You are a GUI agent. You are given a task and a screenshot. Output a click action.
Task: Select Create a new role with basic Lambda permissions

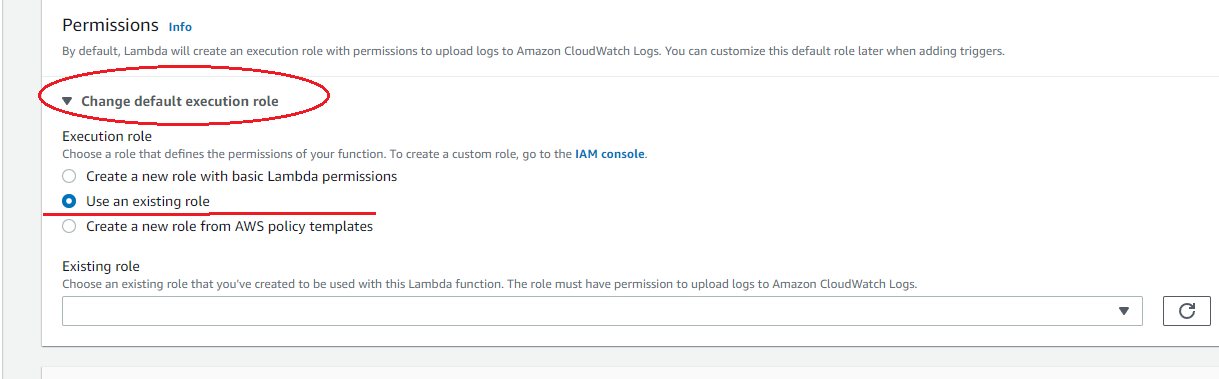69,176
